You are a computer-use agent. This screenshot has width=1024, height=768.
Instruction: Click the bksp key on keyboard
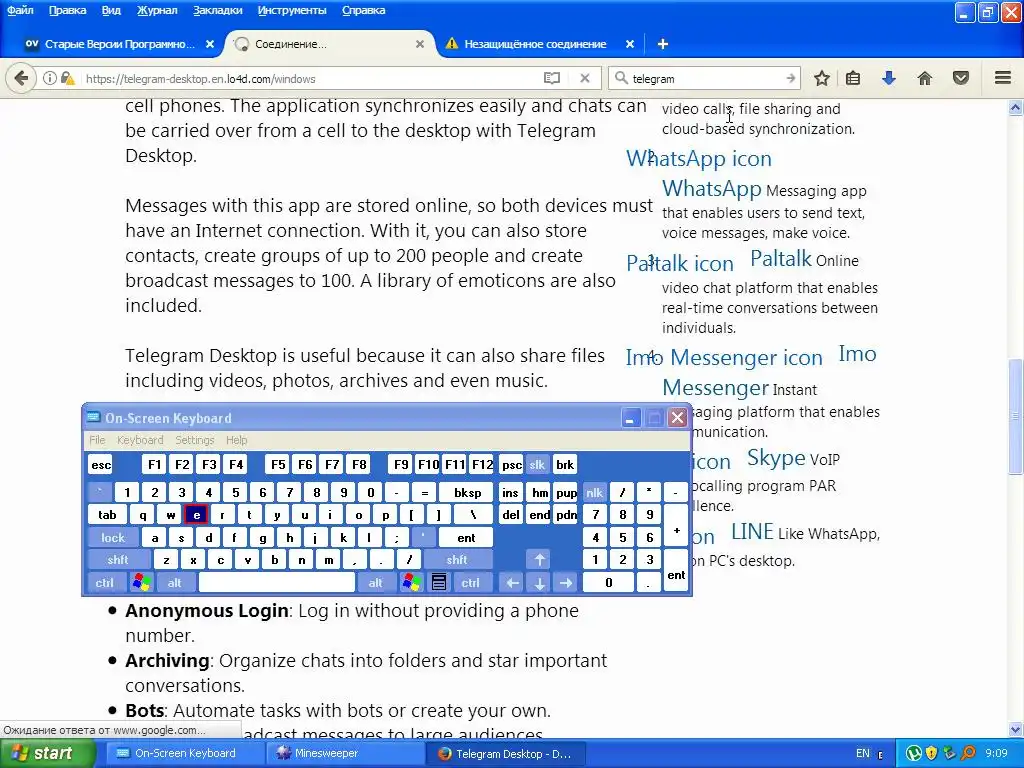pos(468,492)
